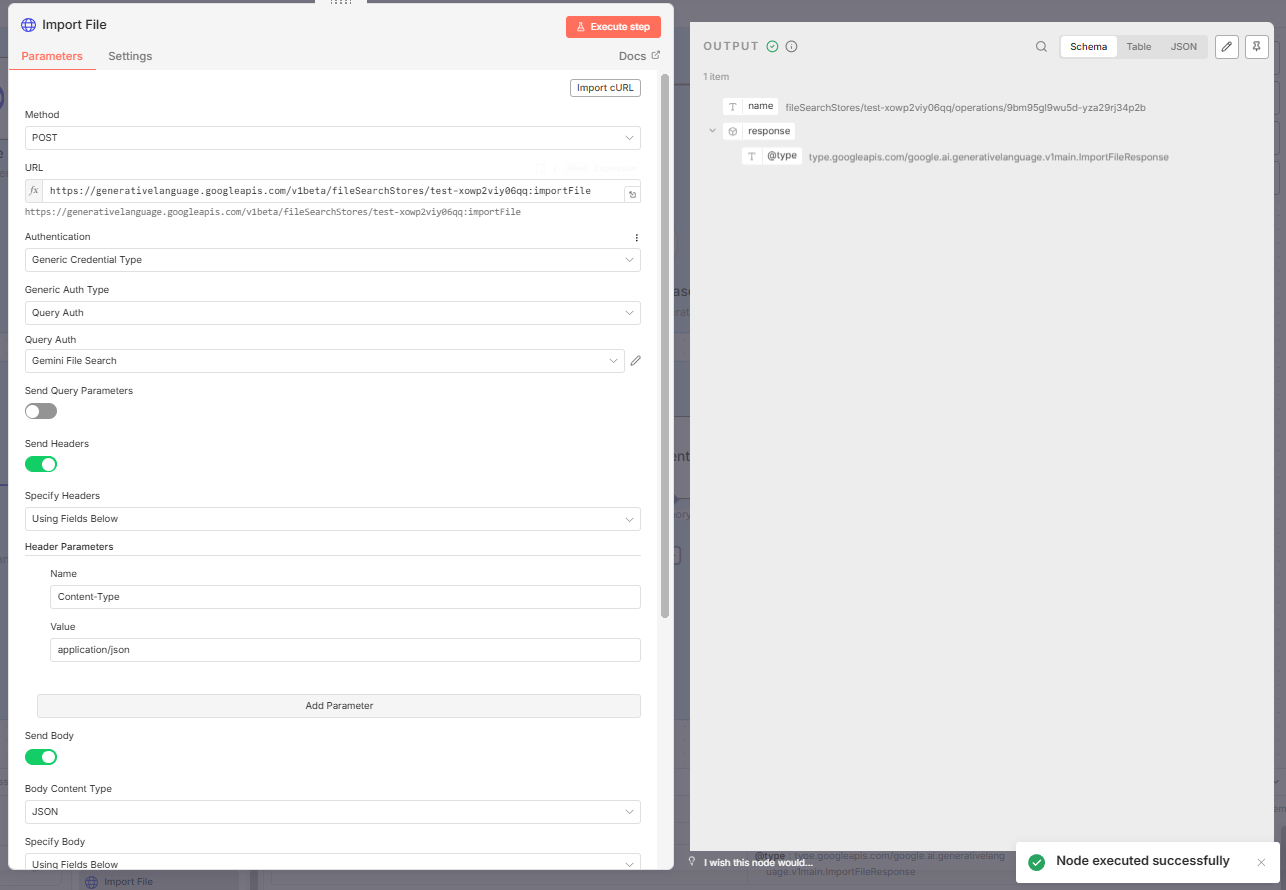Open the Authentication dropdown
Image resolution: width=1286 pixels, height=890 pixels.
pos(333,260)
